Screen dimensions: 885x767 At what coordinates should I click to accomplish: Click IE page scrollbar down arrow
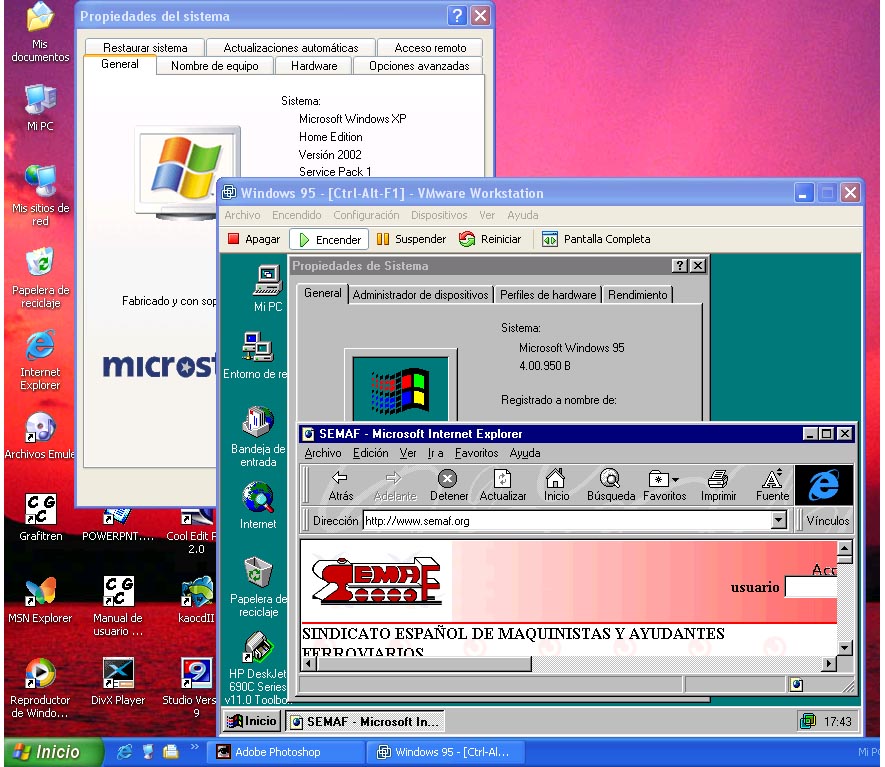[844, 647]
